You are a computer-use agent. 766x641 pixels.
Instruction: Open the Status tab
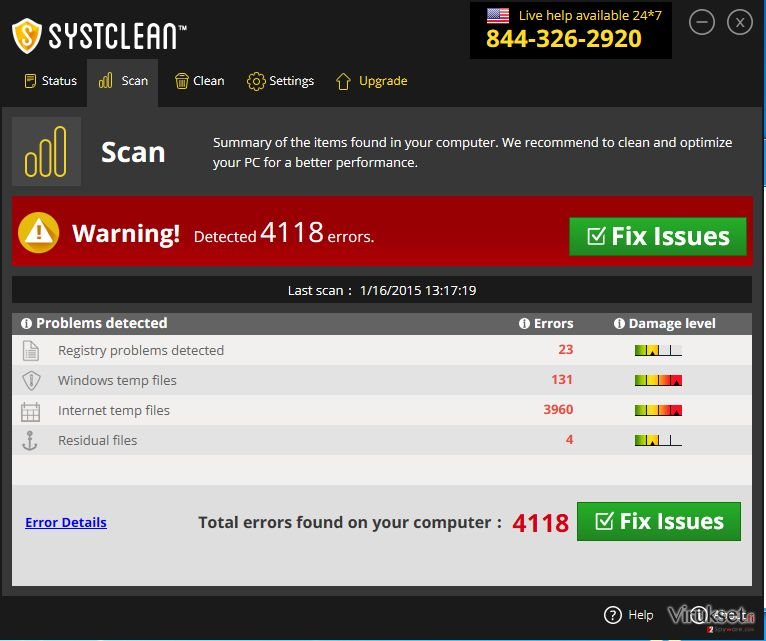[50, 81]
